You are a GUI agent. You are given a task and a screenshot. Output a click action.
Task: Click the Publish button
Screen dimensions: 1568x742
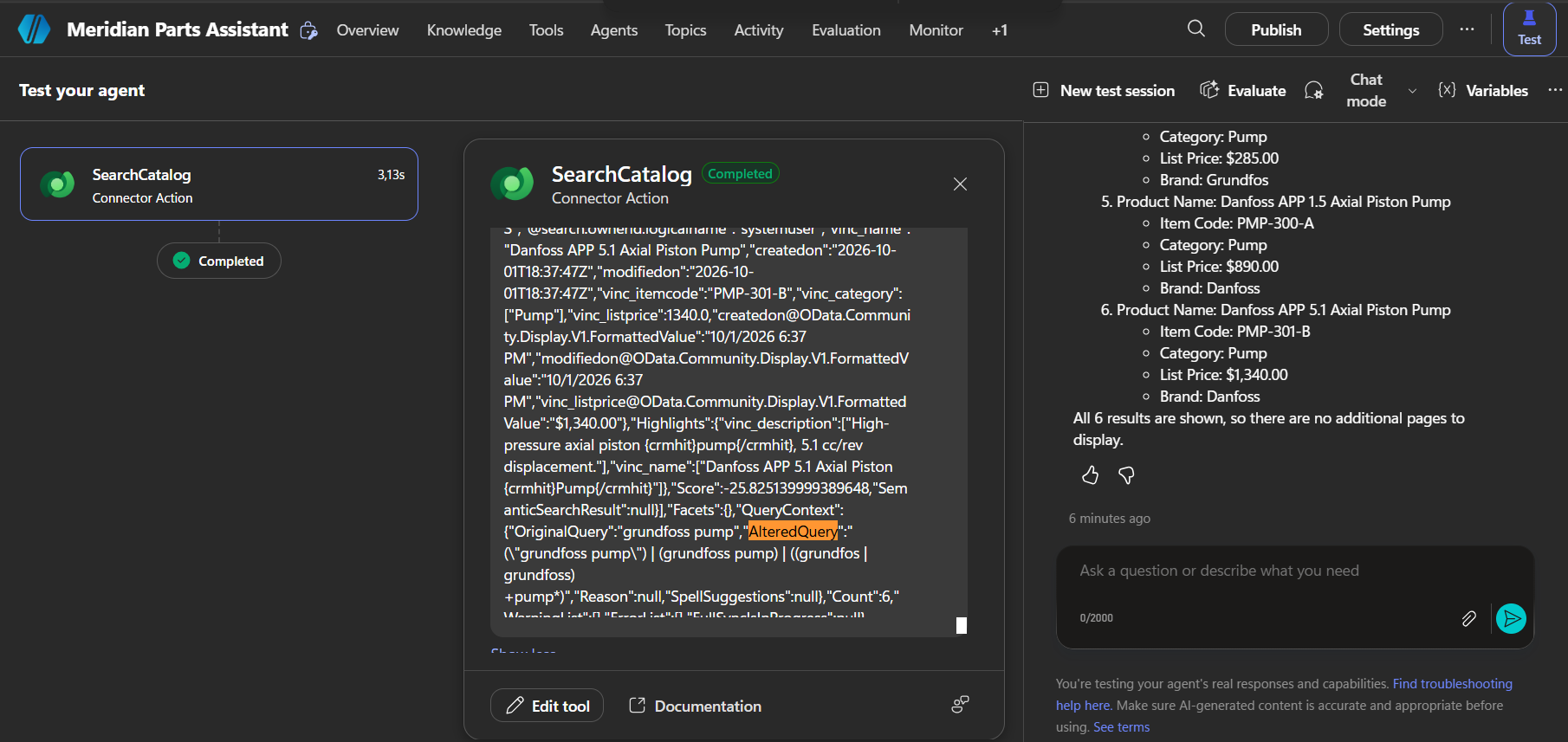(1276, 29)
